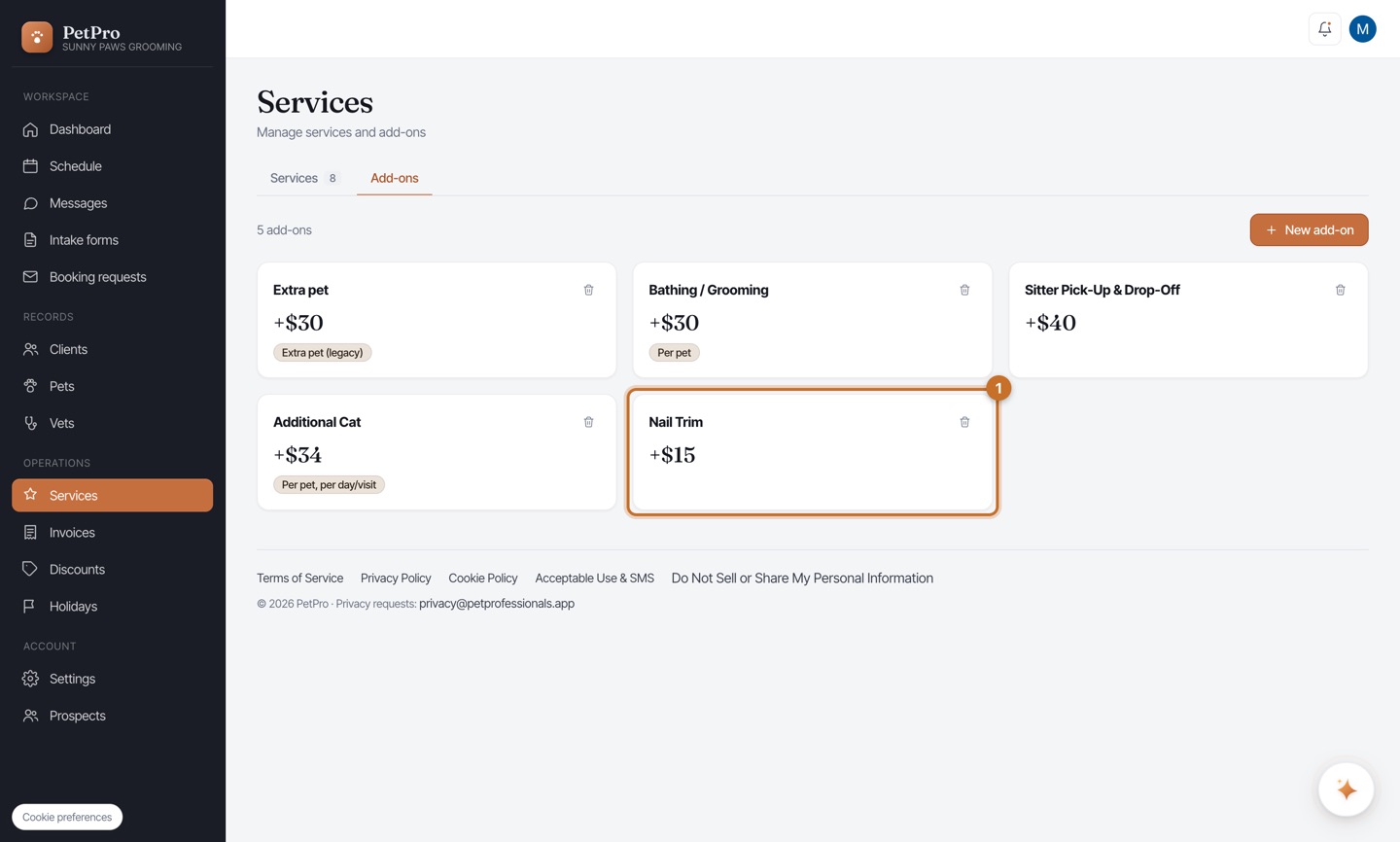The image size is (1400, 842).
Task: Open the Terms of Service link
Action: 299,578
